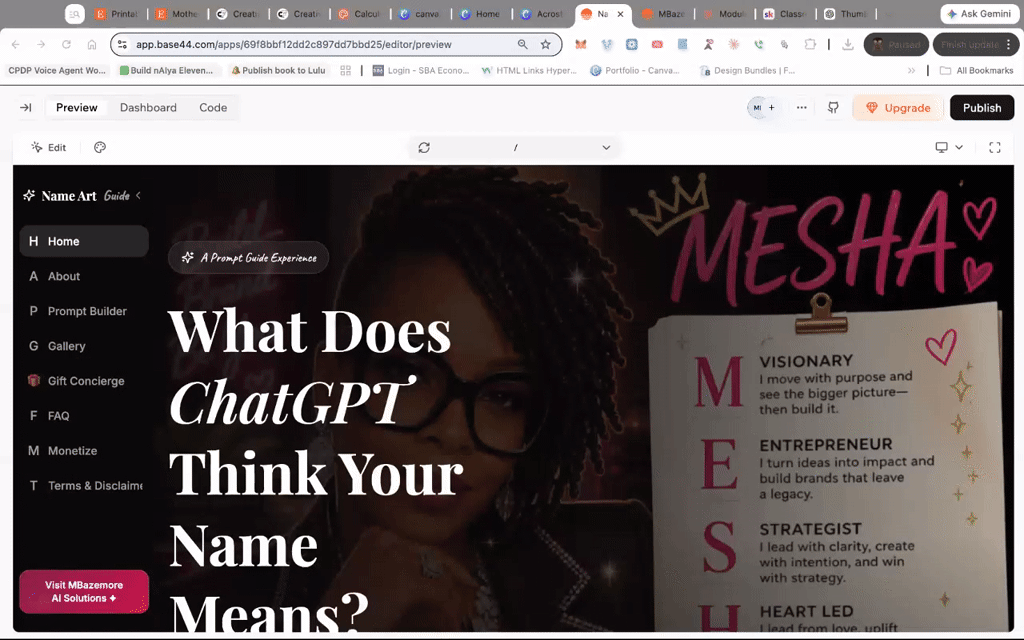Image resolution: width=1024 pixels, height=640 pixels.
Task: Switch to the MBaze browser tab
Action: 664,14
